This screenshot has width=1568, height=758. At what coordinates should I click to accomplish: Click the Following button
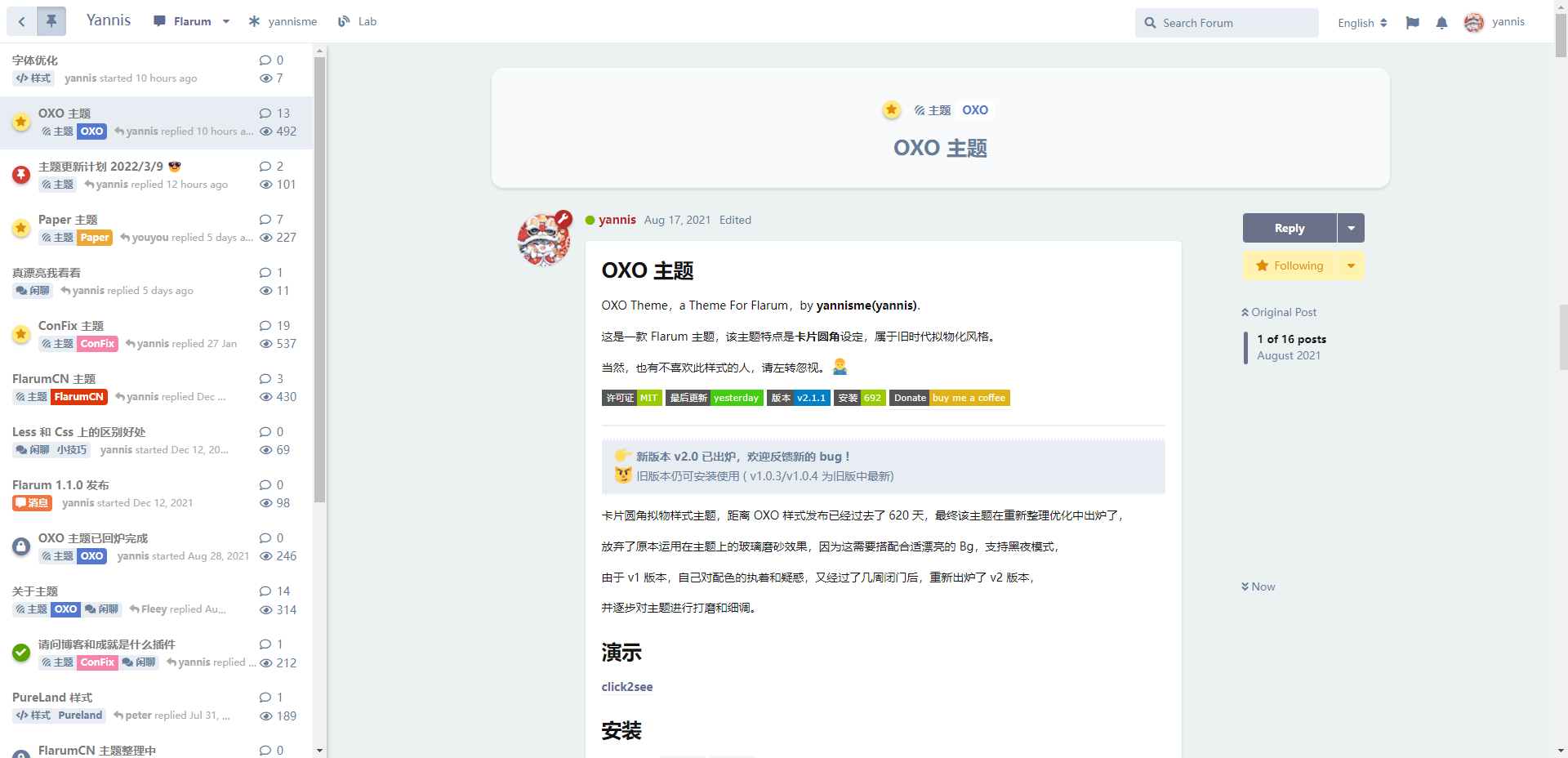tap(1290, 265)
